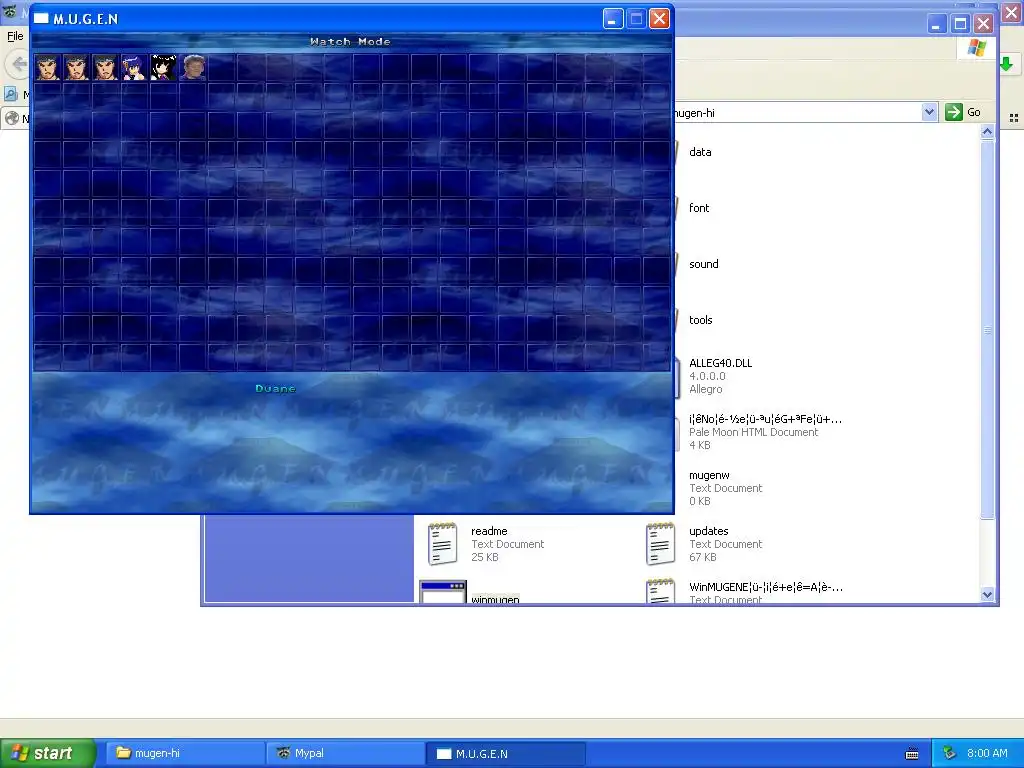Select the updates file name label
The height and width of the screenshot is (768, 1024).
tap(709, 532)
